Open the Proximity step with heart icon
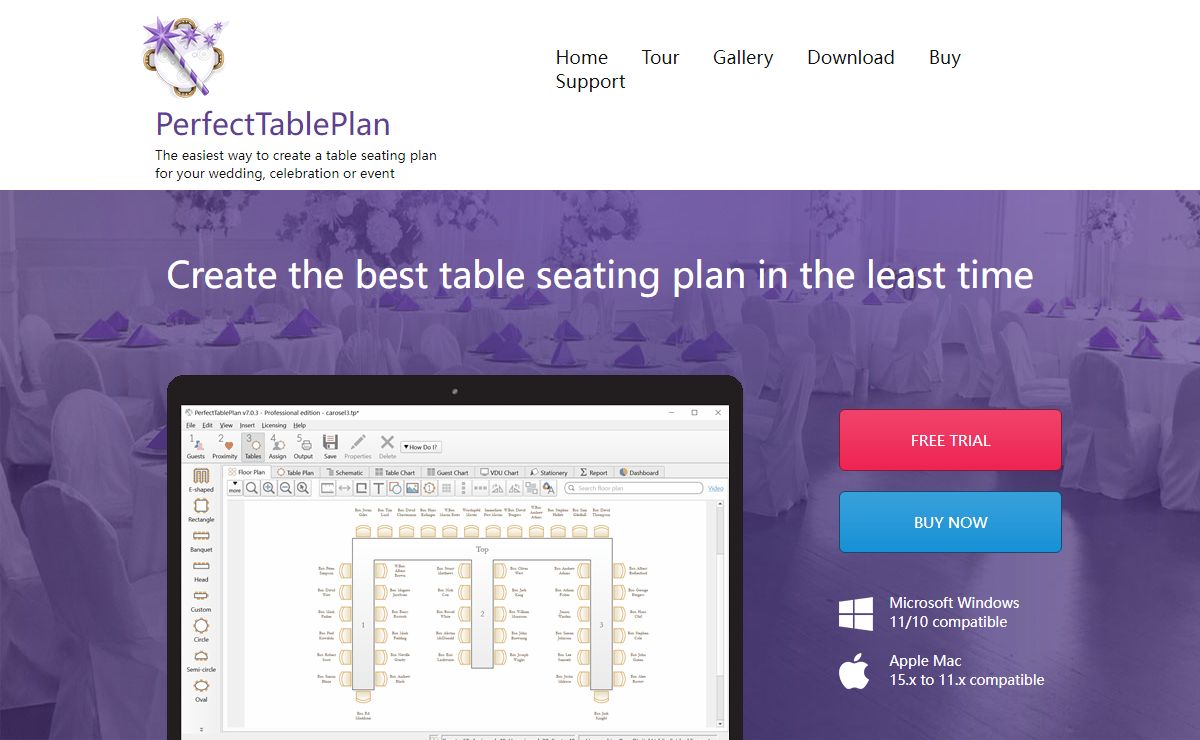Image resolution: width=1200 pixels, height=740 pixels. point(224,447)
